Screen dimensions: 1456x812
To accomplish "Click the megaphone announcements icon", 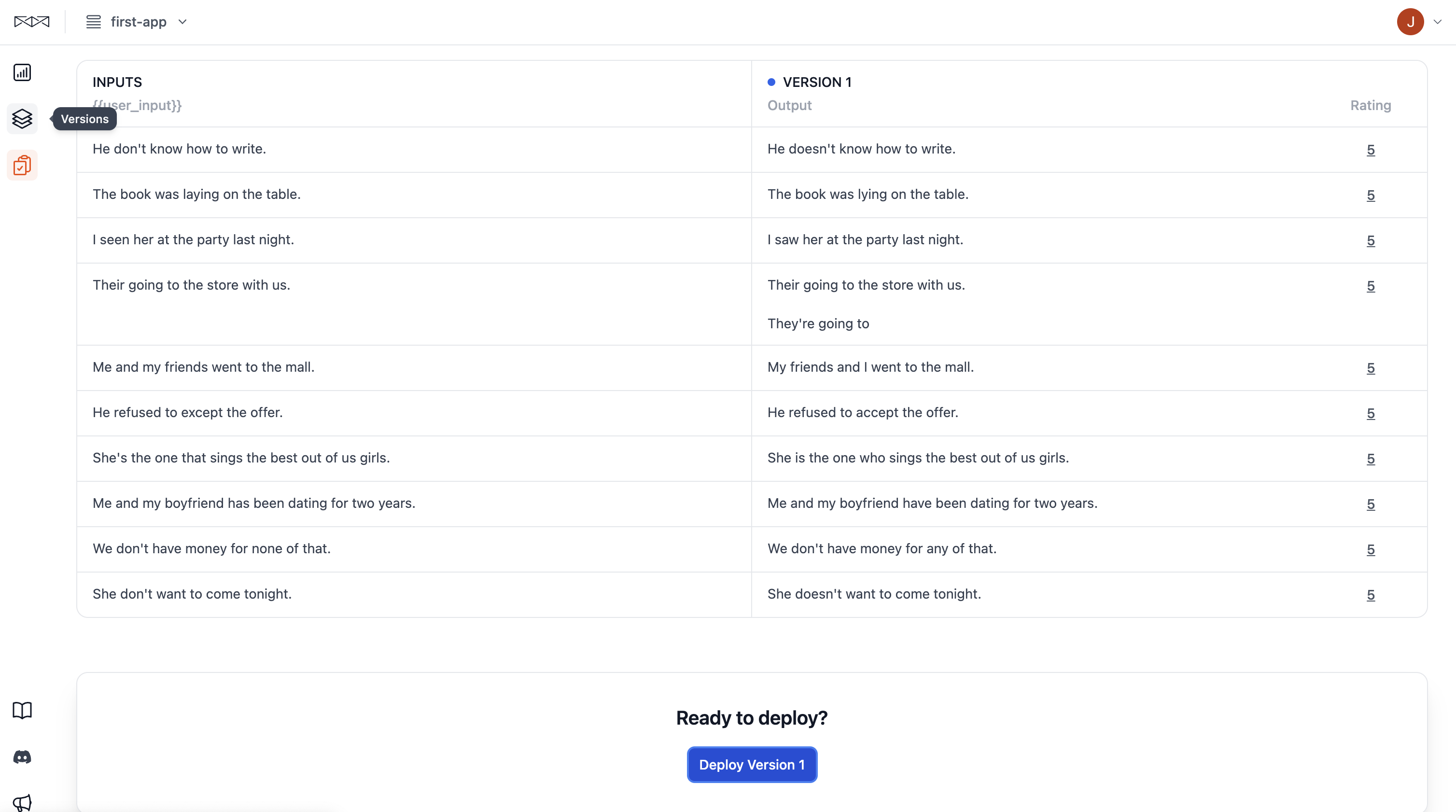I will click(22, 802).
